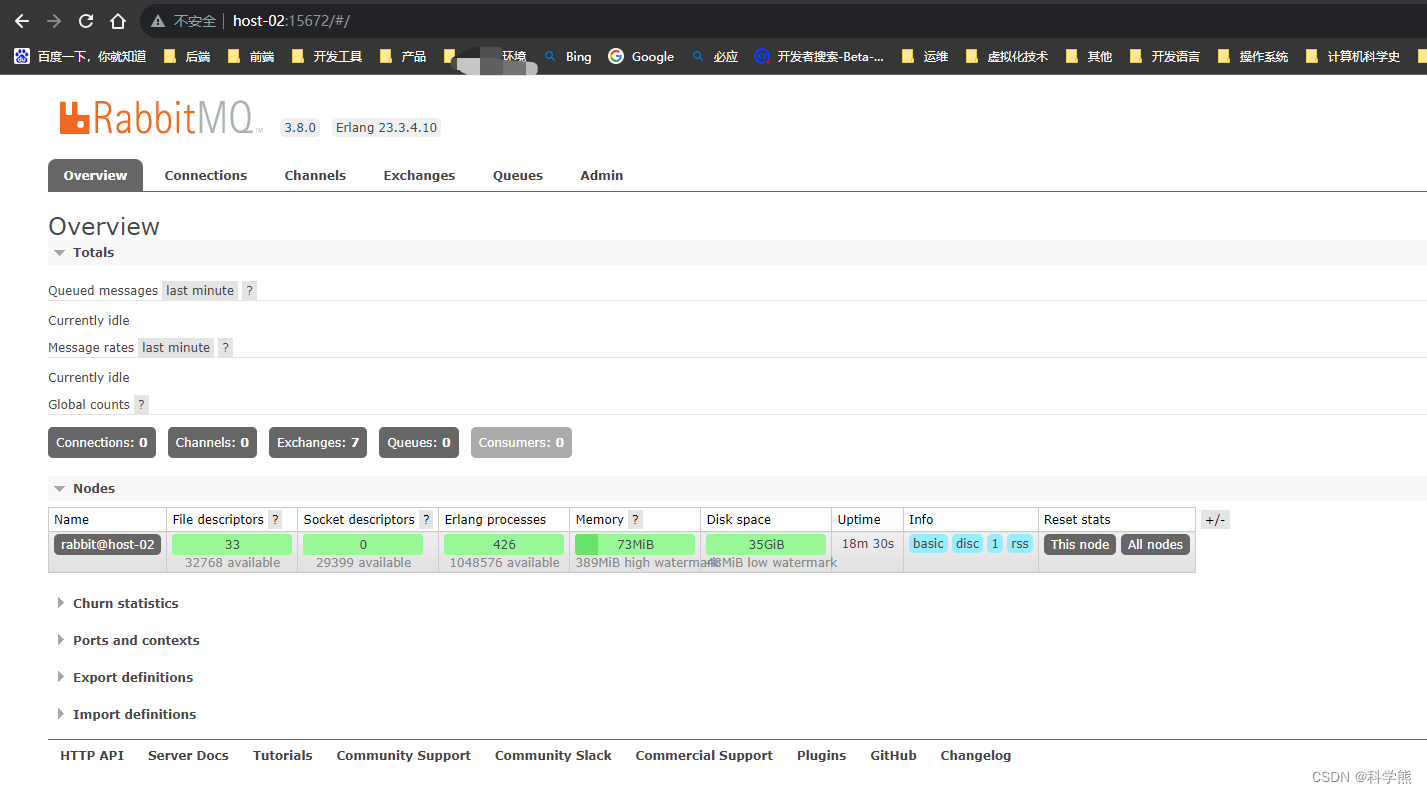Click the address bar URL host-02:15672
Image resolution: width=1427 pixels, height=794 pixels.
coord(291,21)
